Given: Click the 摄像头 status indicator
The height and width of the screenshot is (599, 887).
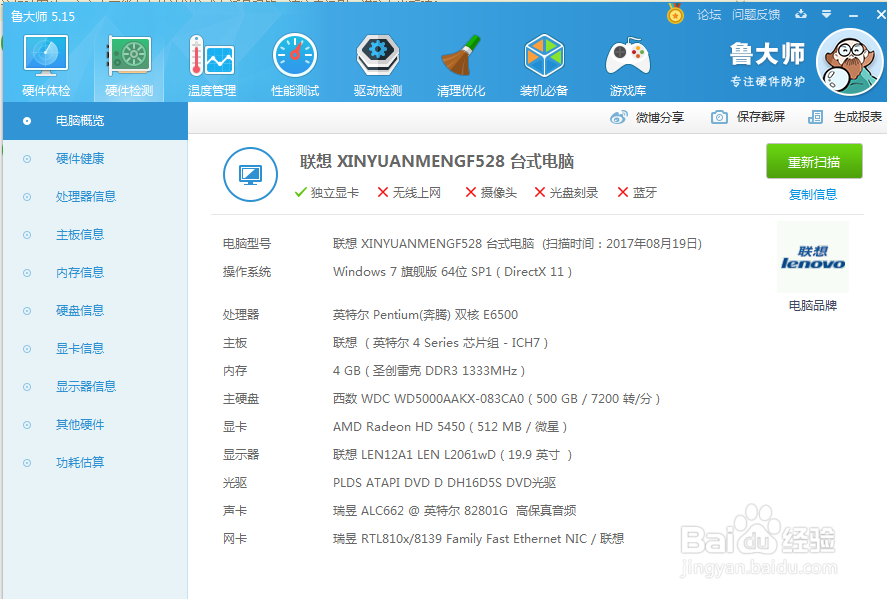Looking at the screenshot, I should [491, 193].
